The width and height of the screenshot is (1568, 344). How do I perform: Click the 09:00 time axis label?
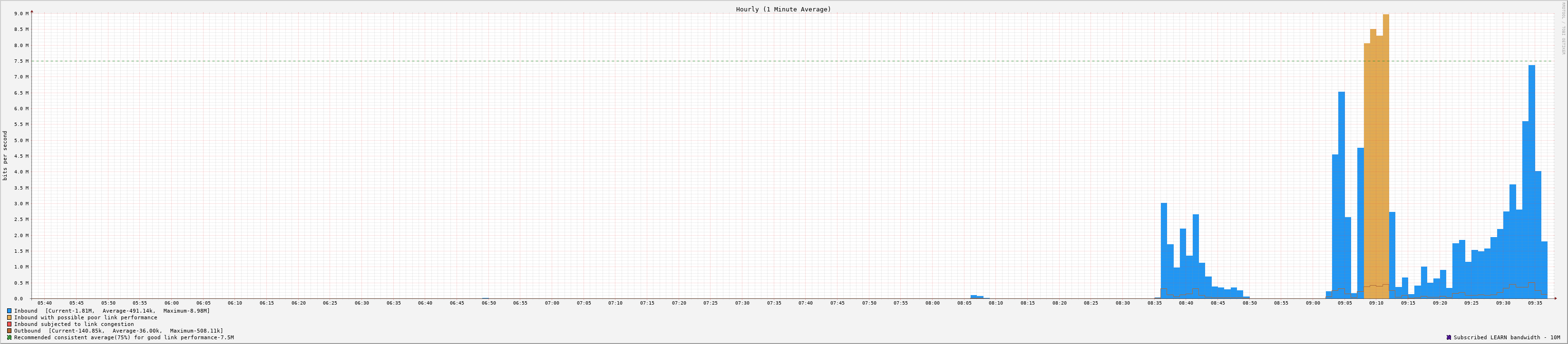1313,303
